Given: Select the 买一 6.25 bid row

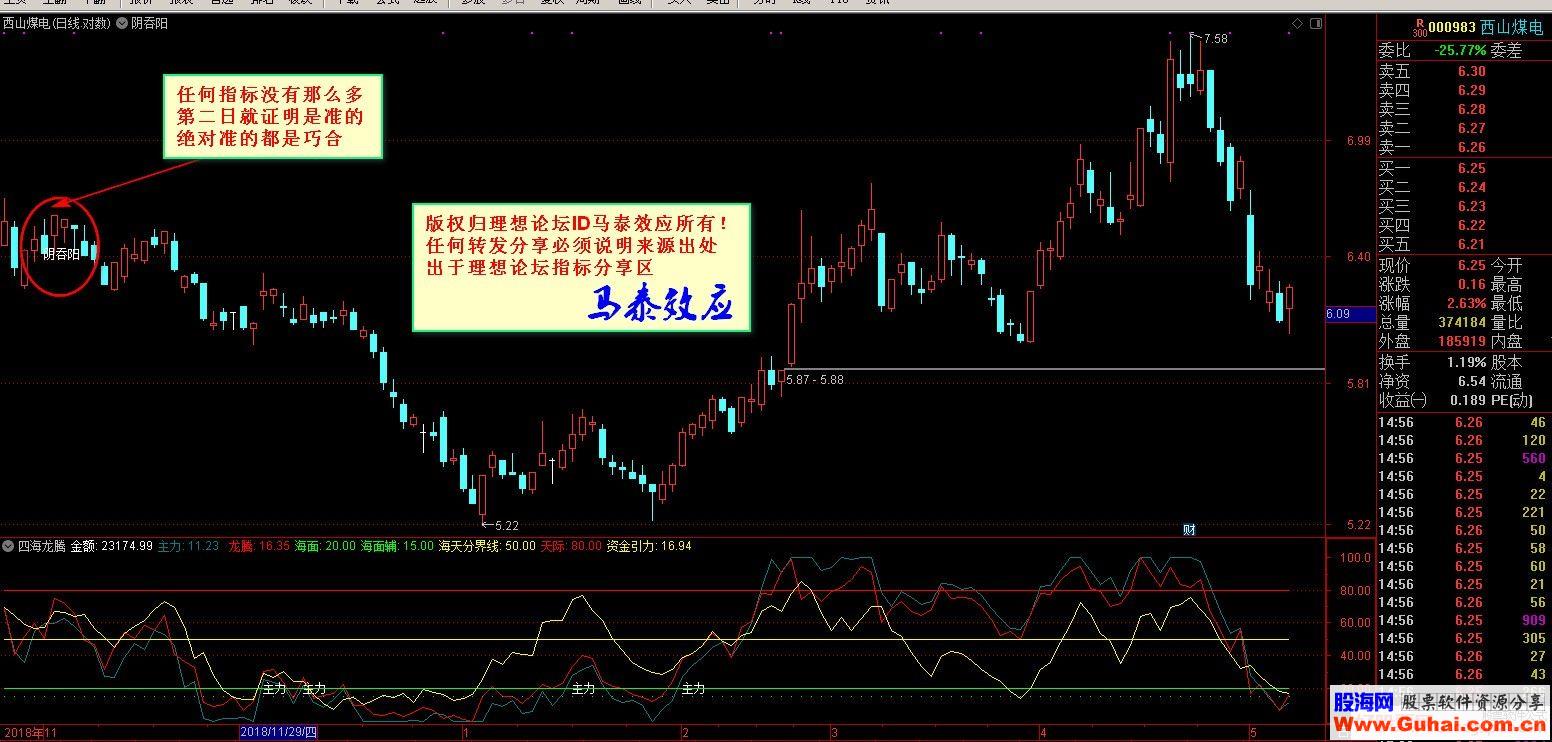Looking at the screenshot, I should click(1464, 168).
